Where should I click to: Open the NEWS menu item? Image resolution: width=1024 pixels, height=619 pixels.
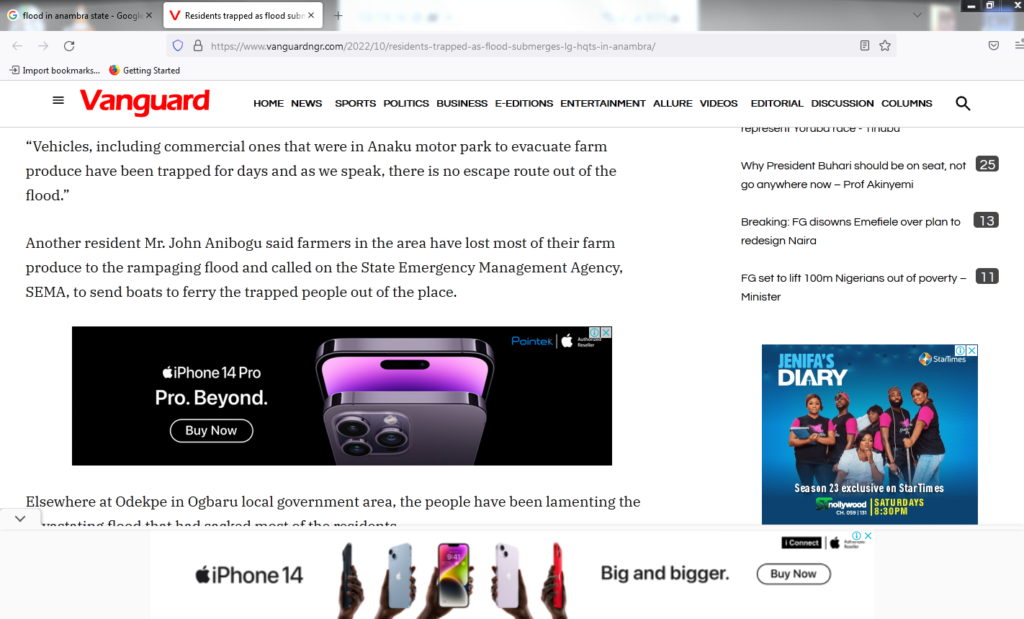(306, 103)
